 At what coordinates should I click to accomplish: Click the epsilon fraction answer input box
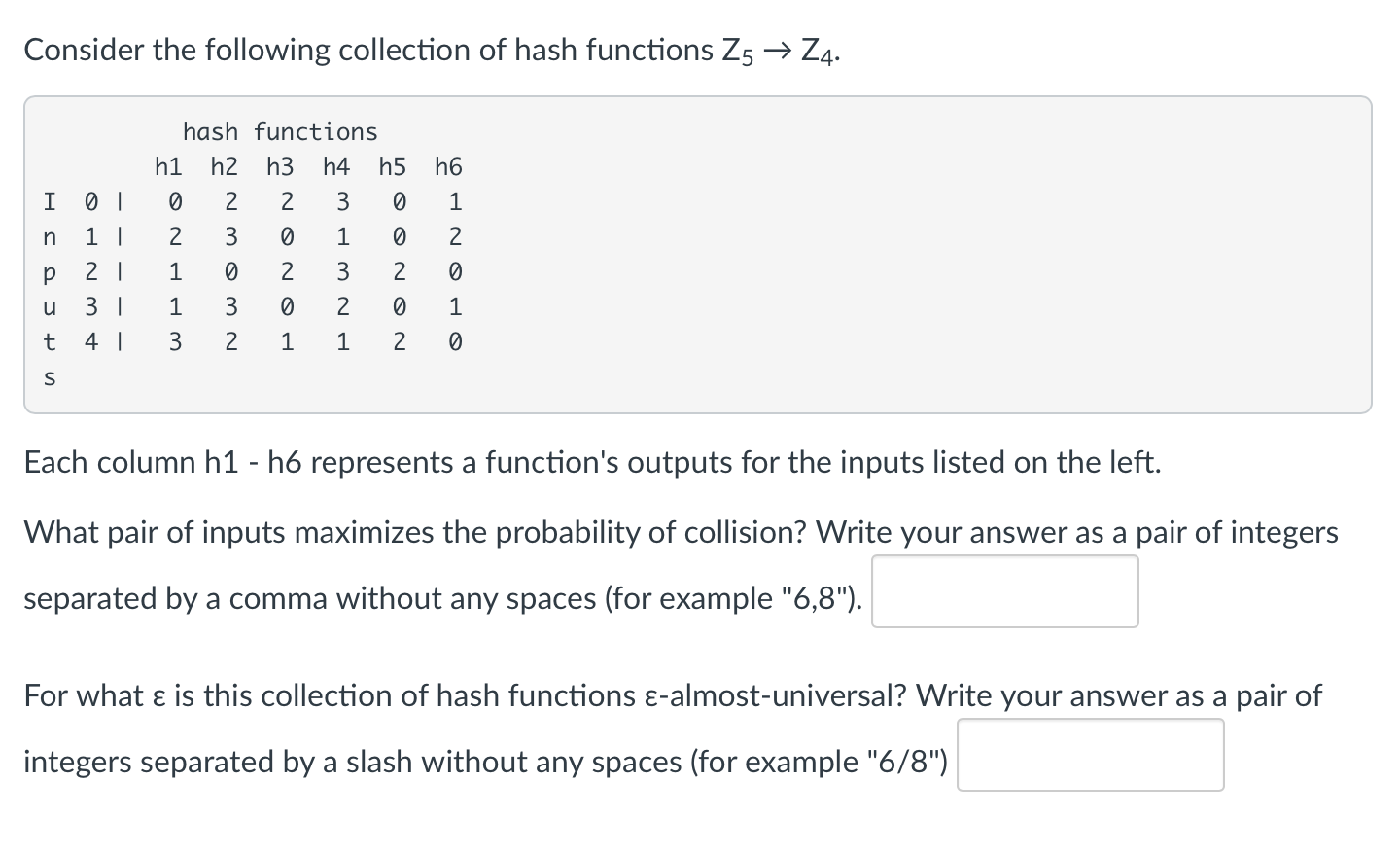[1090, 755]
